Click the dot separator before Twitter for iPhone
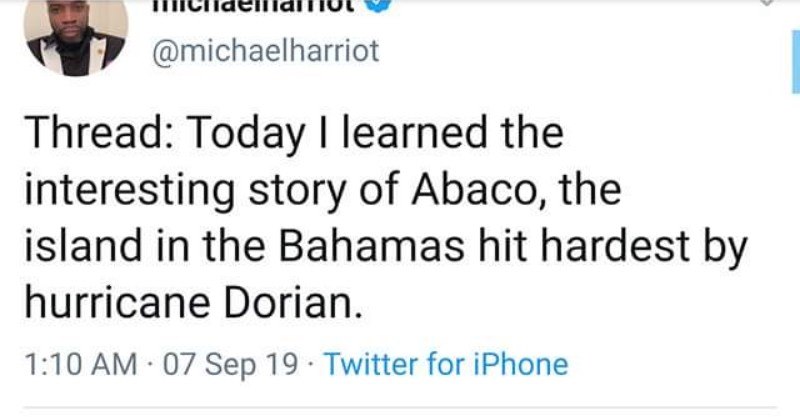Image resolution: width=800 pixels, height=420 pixels. [x=311, y=365]
